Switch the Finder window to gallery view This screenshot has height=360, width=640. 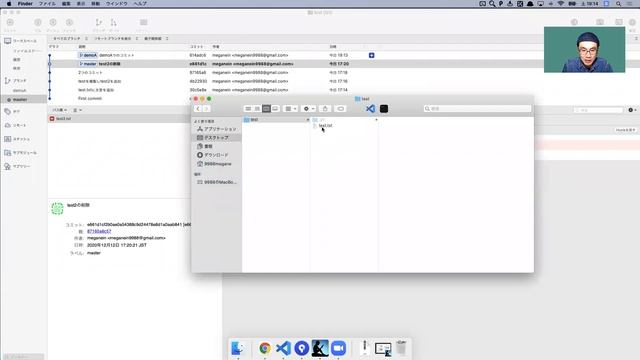pyautogui.click(x=275, y=109)
